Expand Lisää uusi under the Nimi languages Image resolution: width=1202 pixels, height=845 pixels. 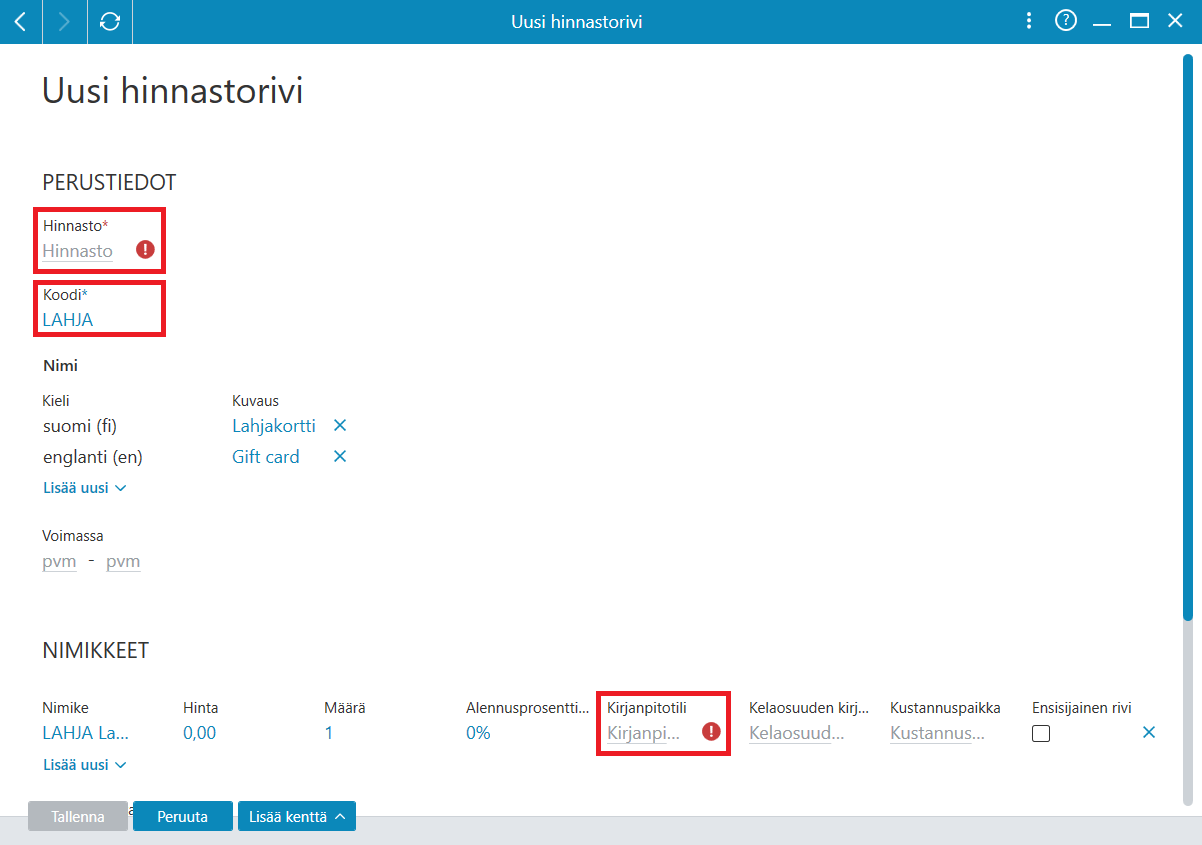point(85,488)
